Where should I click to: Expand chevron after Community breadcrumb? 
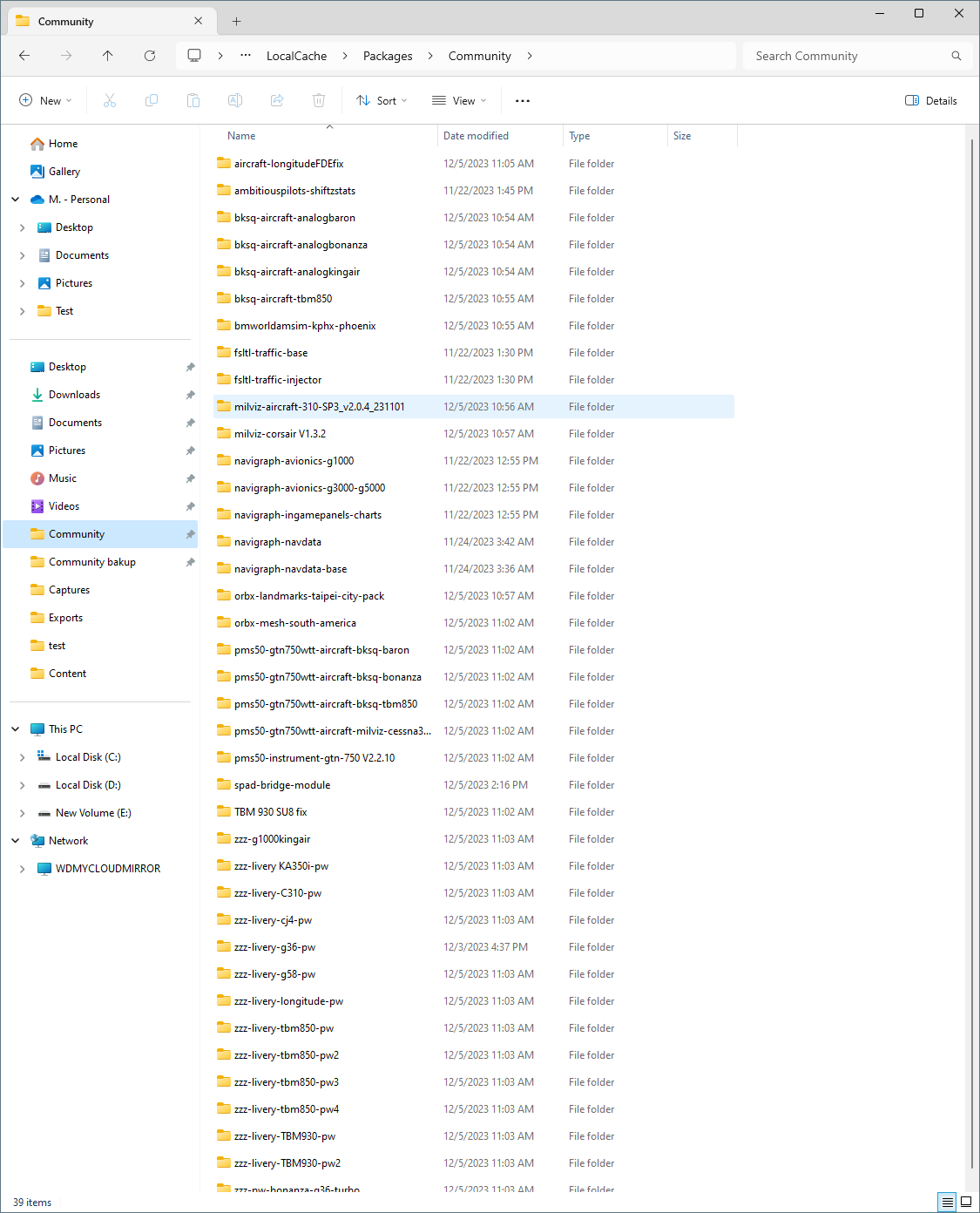coord(530,56)
